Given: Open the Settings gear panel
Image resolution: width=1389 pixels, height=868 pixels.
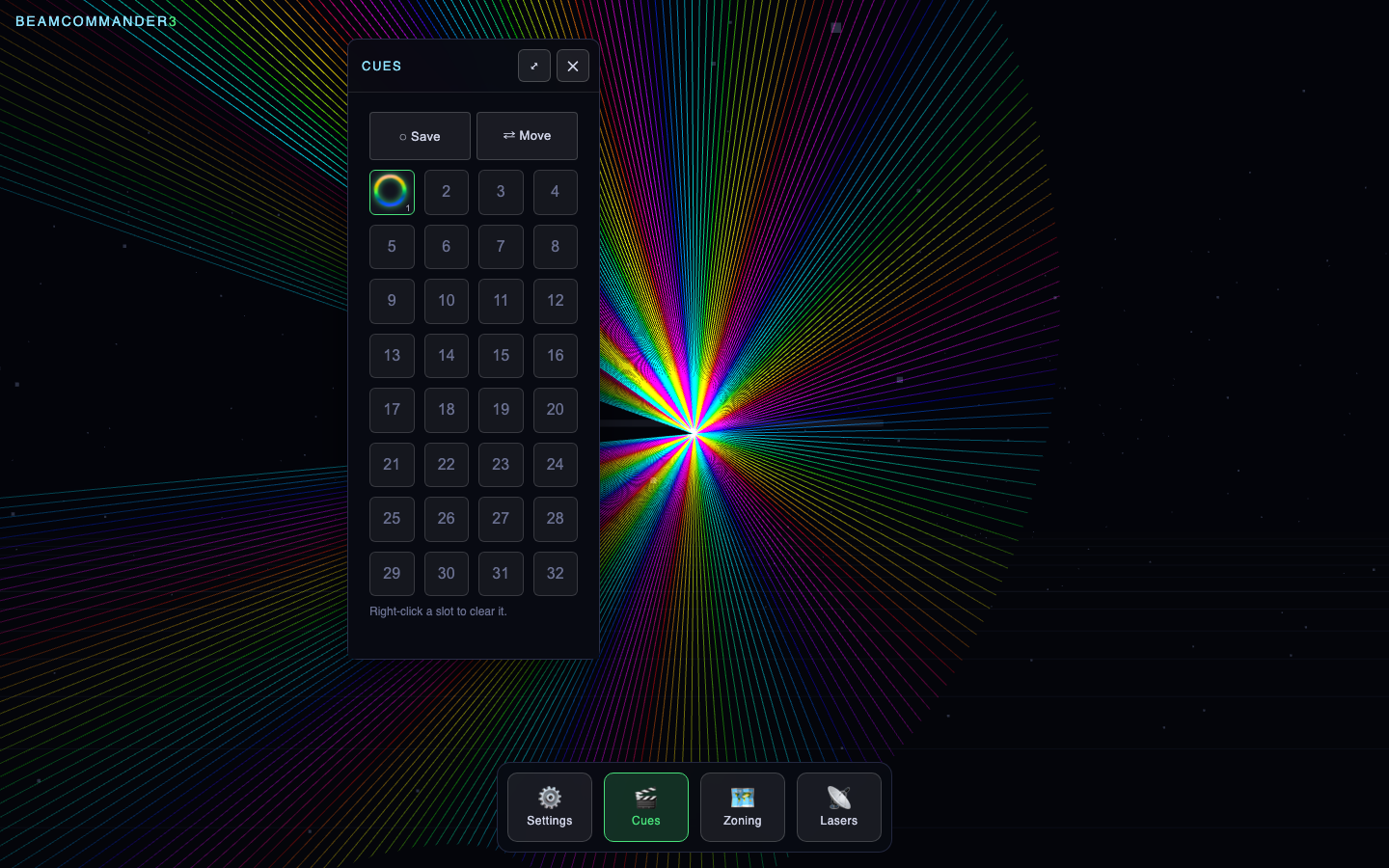Looking at the screenshot, I should click(x=550, y=807).
